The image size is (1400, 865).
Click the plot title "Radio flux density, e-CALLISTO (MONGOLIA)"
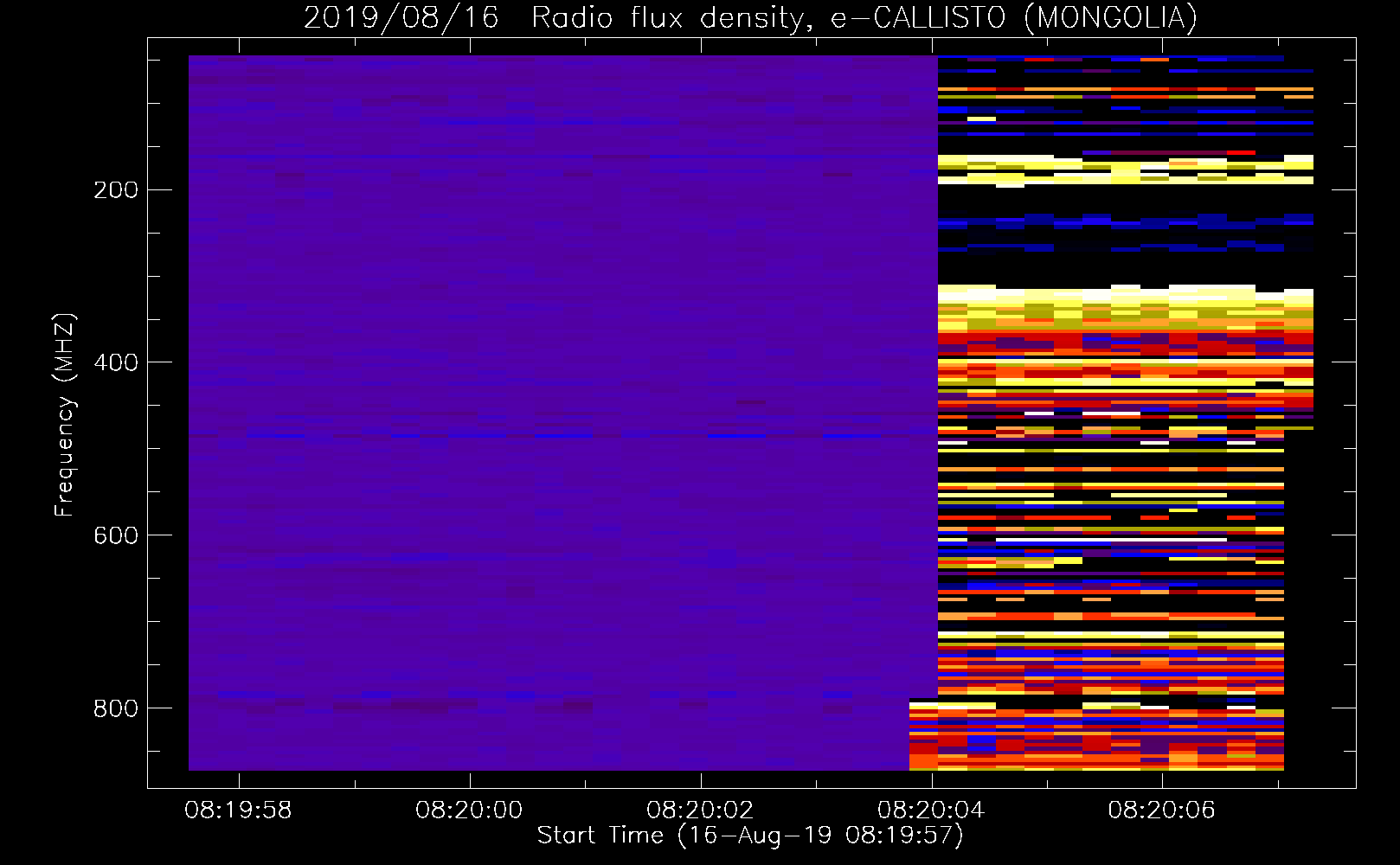pyautogui.click(x=864, y=17)
